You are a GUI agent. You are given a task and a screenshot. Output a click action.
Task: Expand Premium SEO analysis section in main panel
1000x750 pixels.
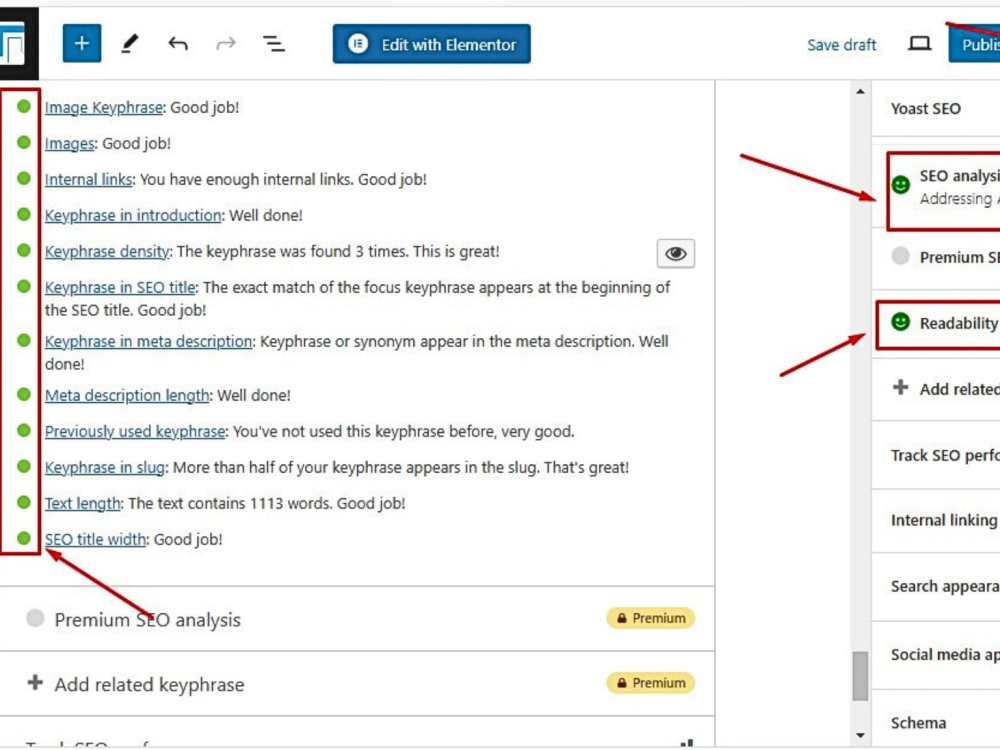(357, 619)
